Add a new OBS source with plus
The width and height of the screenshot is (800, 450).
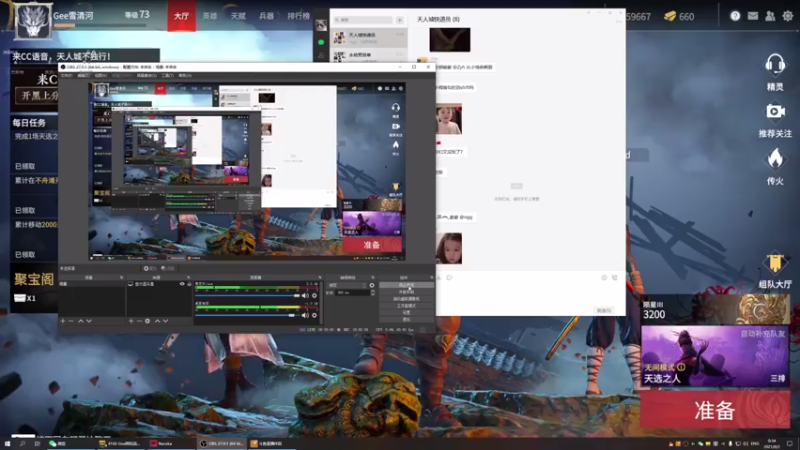pyautogui.click(x=131, y=321)
